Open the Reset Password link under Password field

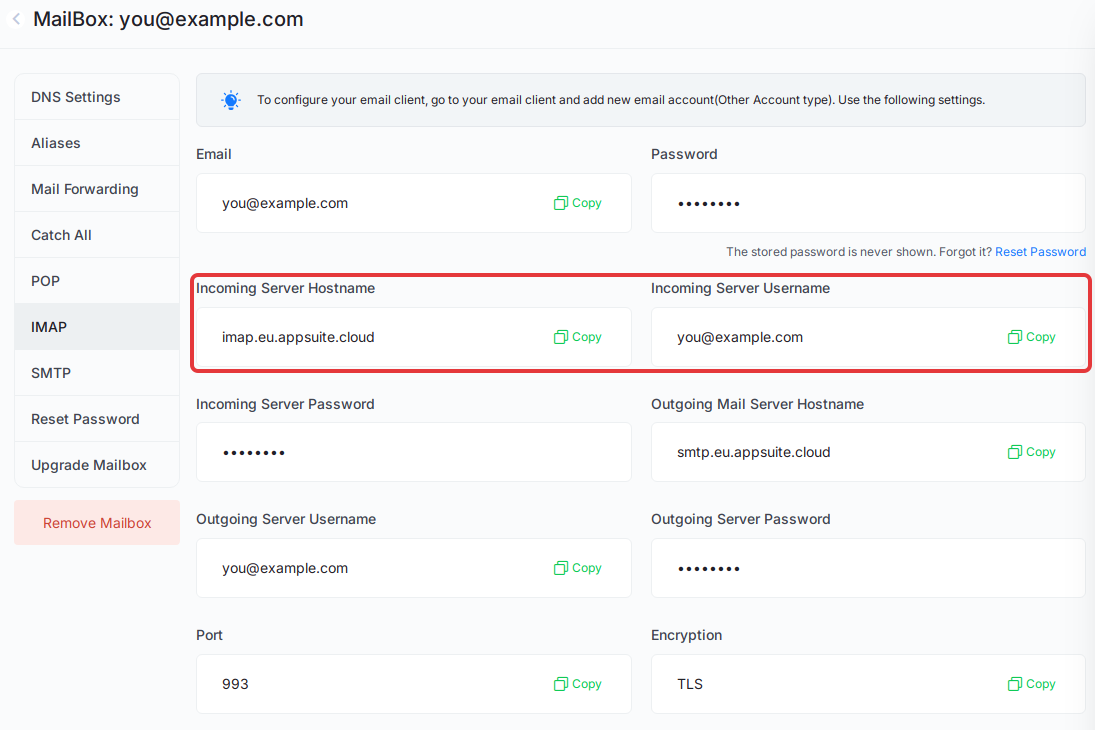[x=1040, y=252]
